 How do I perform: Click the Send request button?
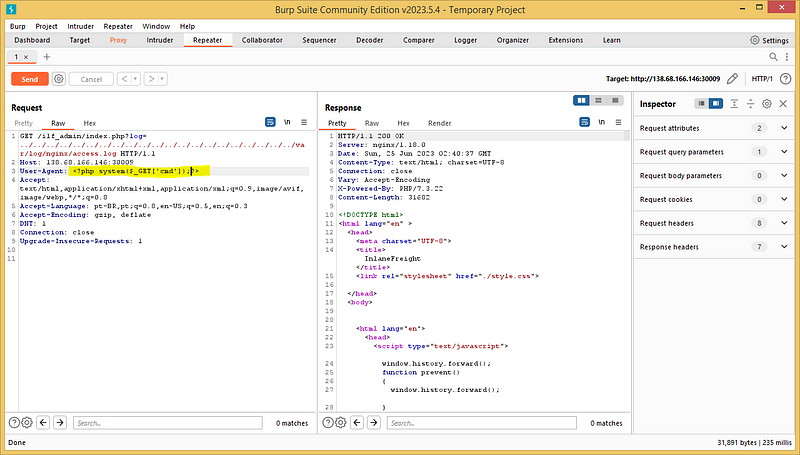pyautogui.click(x=30, y=79)
